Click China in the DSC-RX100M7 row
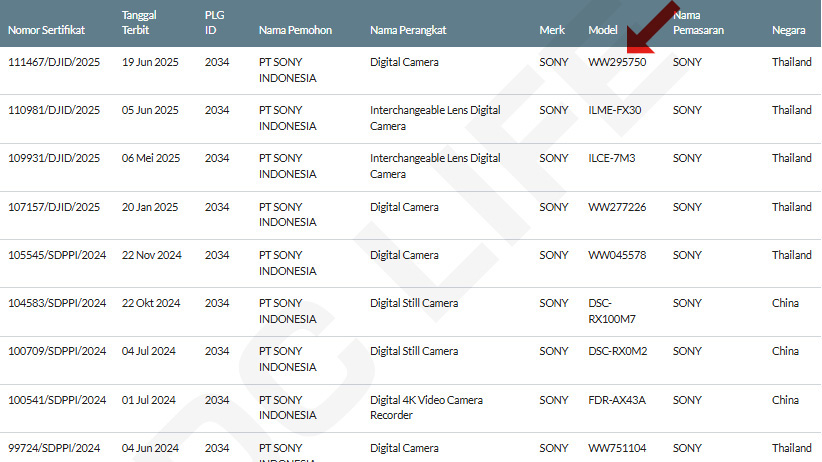This screenshot has height=462, width=822. [785, 303]
